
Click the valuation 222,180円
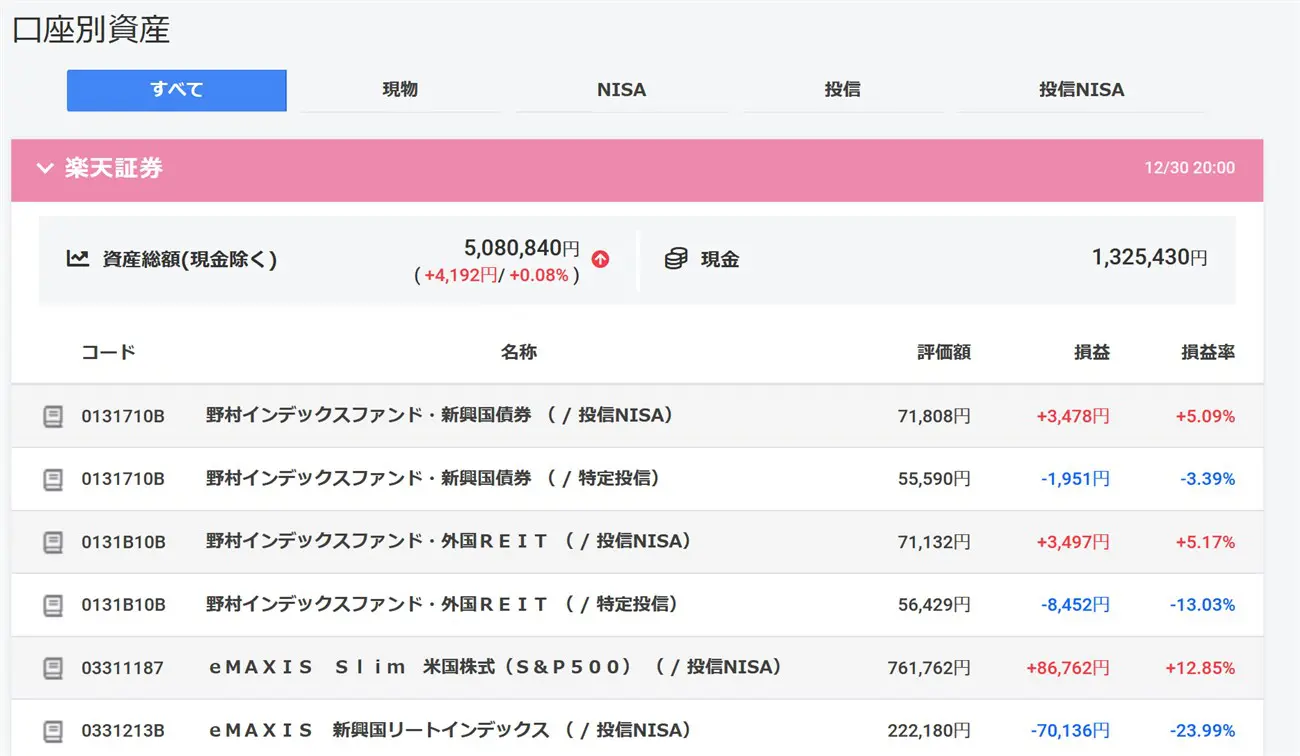[929, 731]
